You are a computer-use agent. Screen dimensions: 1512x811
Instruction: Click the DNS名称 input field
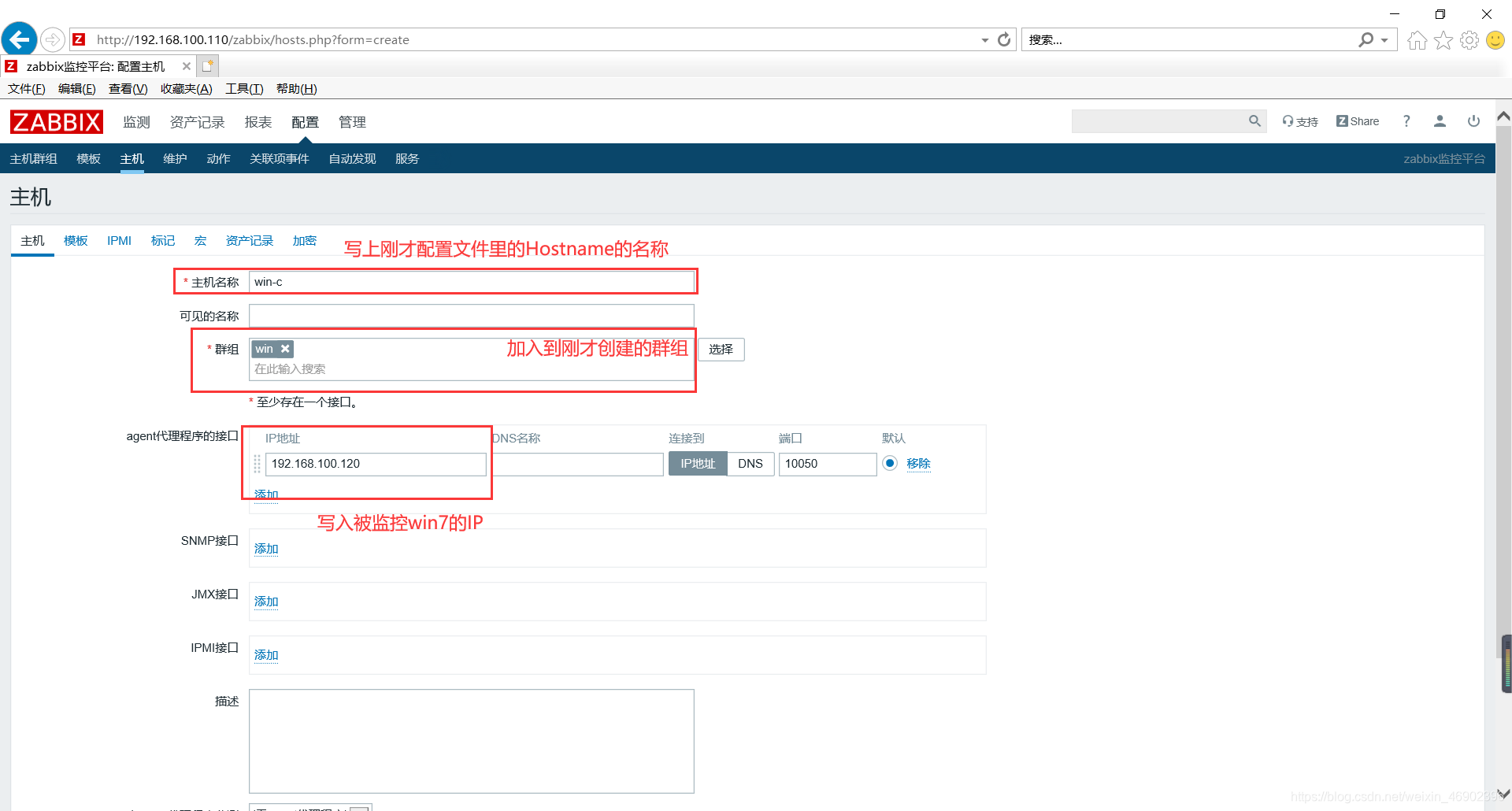click(x=579, y=464)
